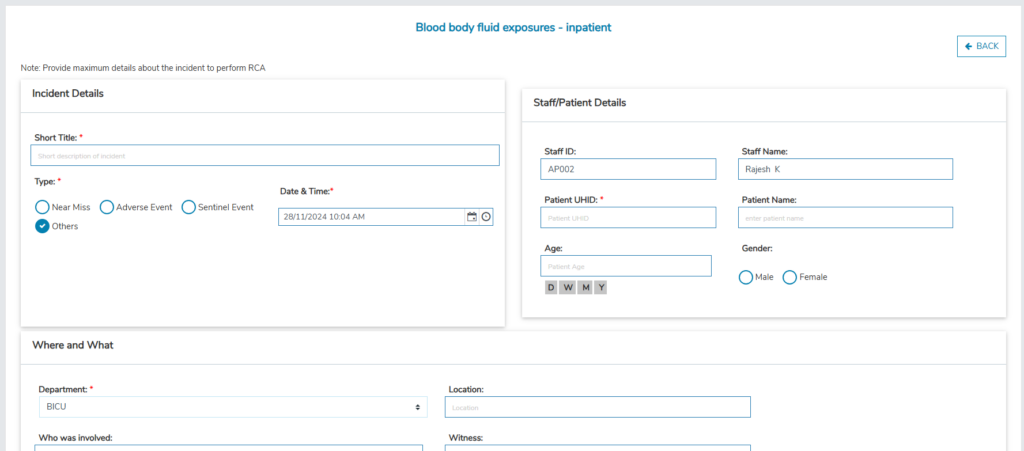Set age unit to days (D)
Image resolution: width=1024 pixels, height=451 pixels.
(x=551, y=288)
